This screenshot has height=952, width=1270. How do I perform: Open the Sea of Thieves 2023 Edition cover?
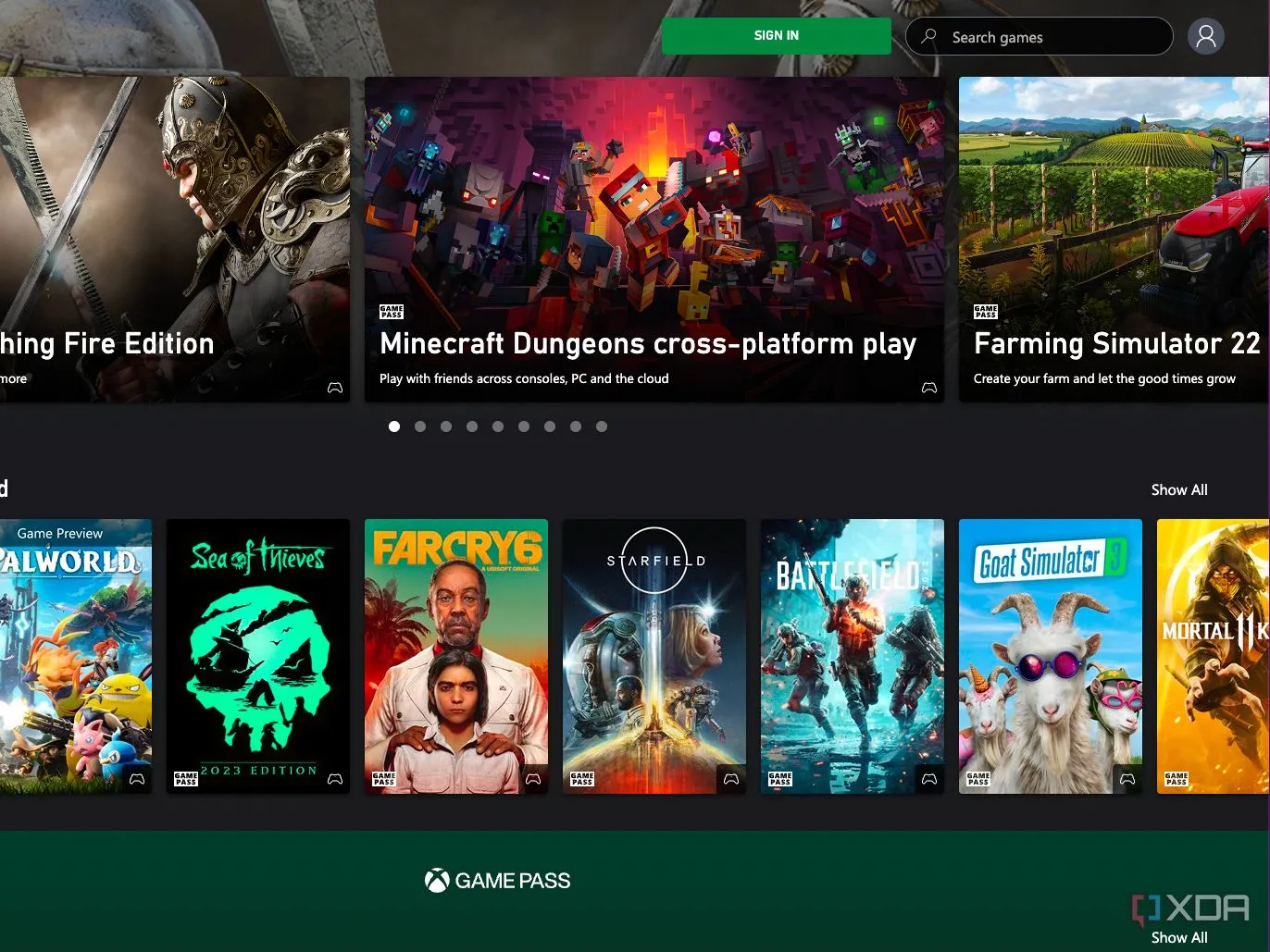pos(257,656)
